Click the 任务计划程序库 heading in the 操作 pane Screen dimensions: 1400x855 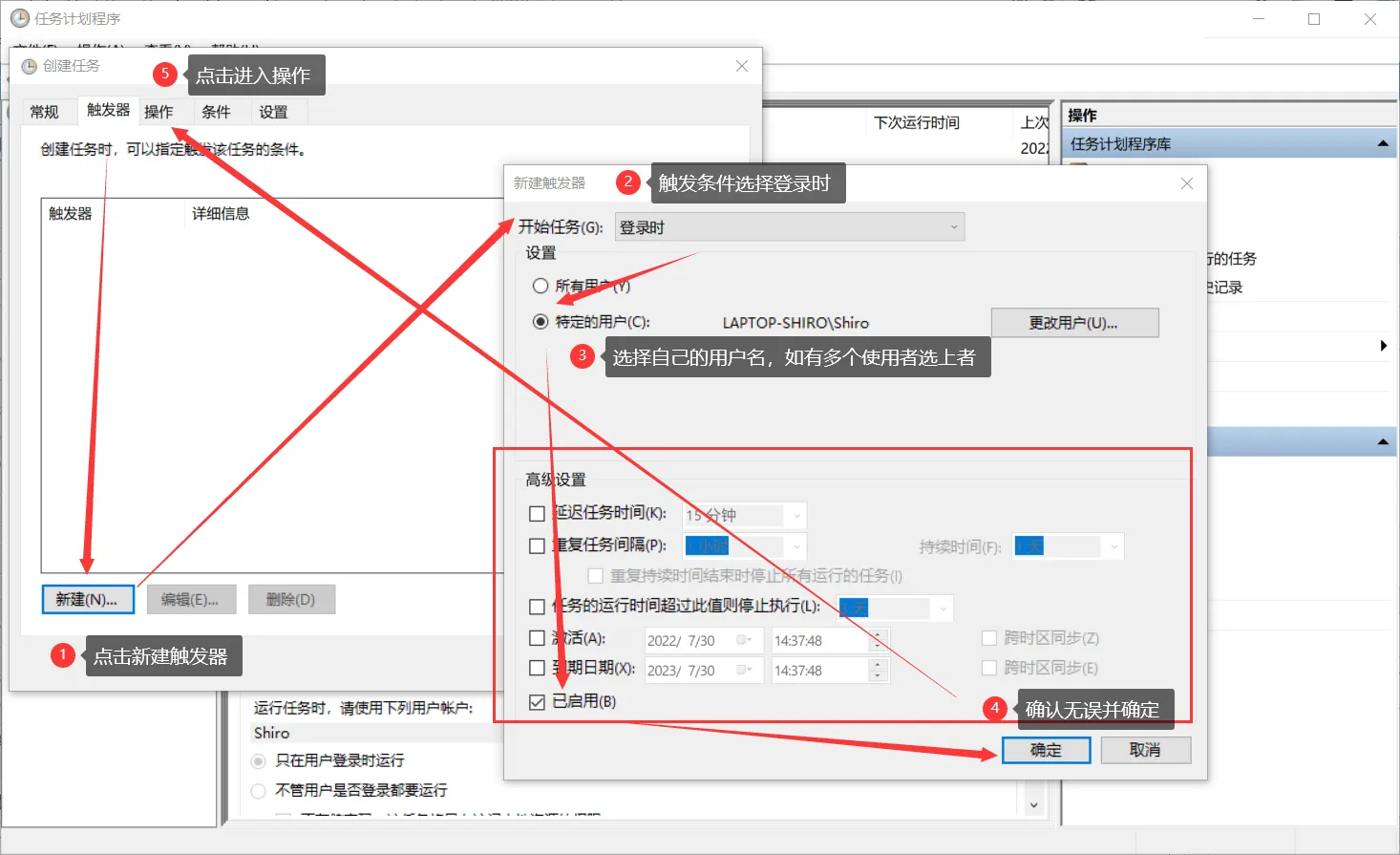pos(1120,144)
